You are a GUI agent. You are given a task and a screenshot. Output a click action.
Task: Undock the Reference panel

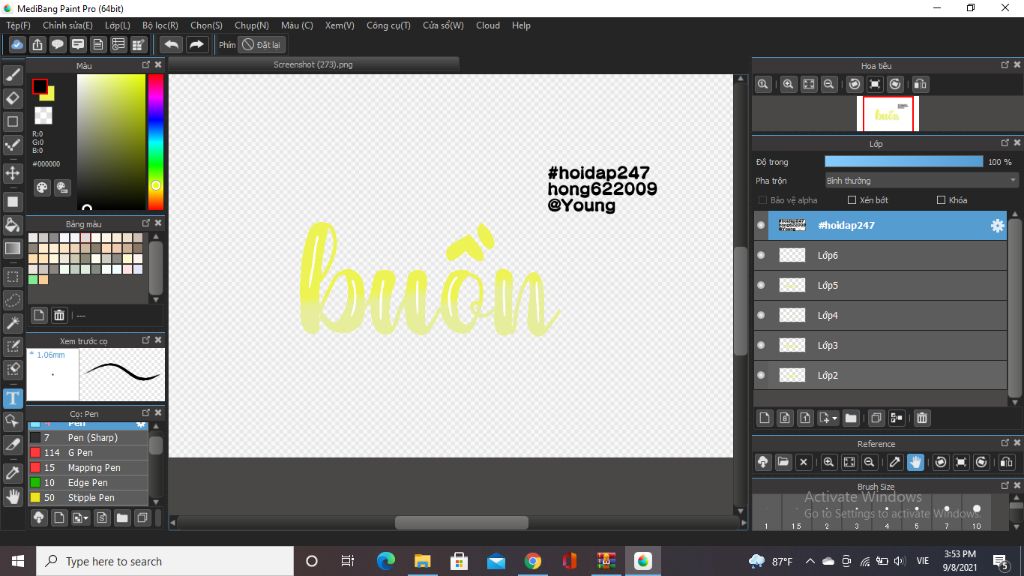[x=1005, y=443]
